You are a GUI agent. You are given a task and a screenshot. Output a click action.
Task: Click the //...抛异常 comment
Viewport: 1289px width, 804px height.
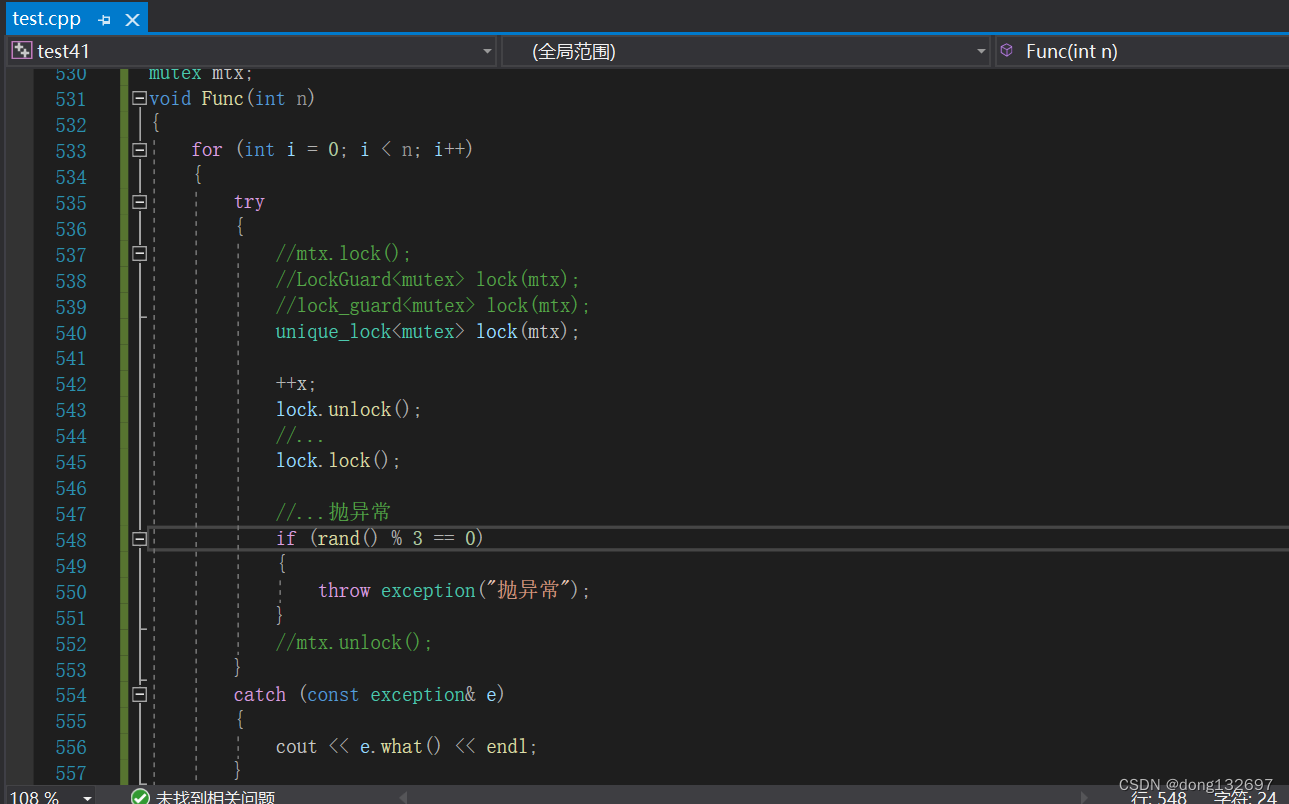pyautogui.click(x=333, y=512)
